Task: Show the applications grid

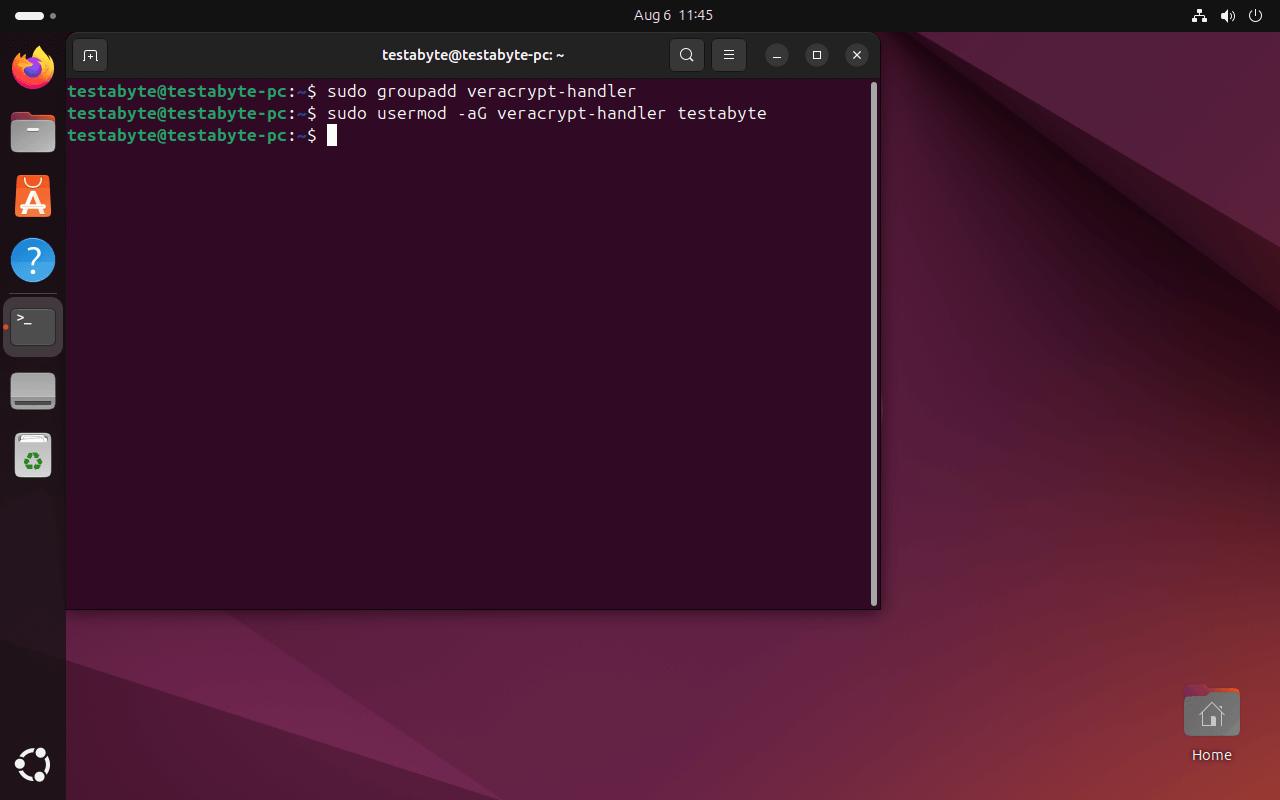Action: tap(32, 765)
